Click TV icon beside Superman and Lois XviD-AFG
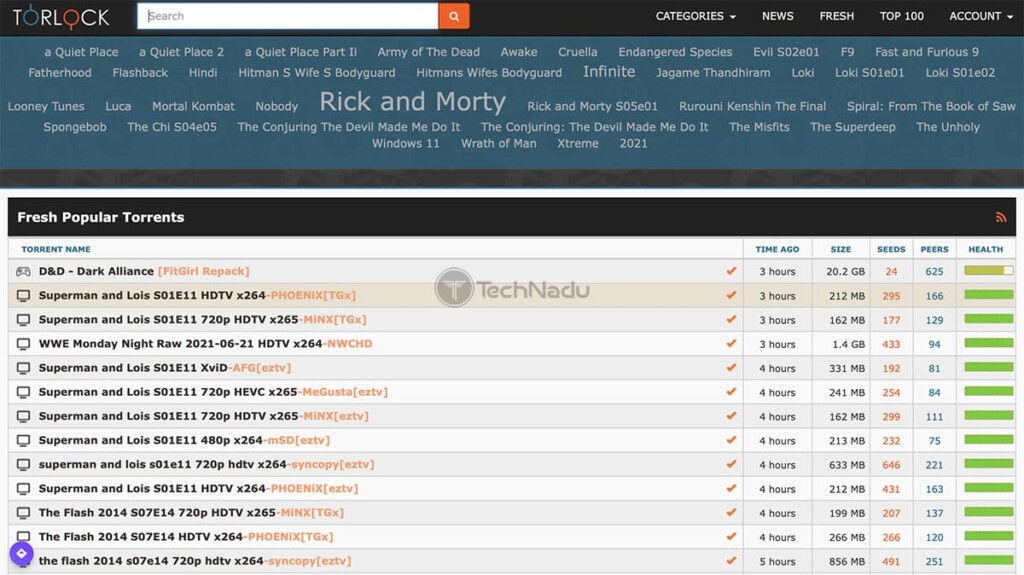This screenshot has width=1024, height=575. pyautogui.click(x=24, y=368)
